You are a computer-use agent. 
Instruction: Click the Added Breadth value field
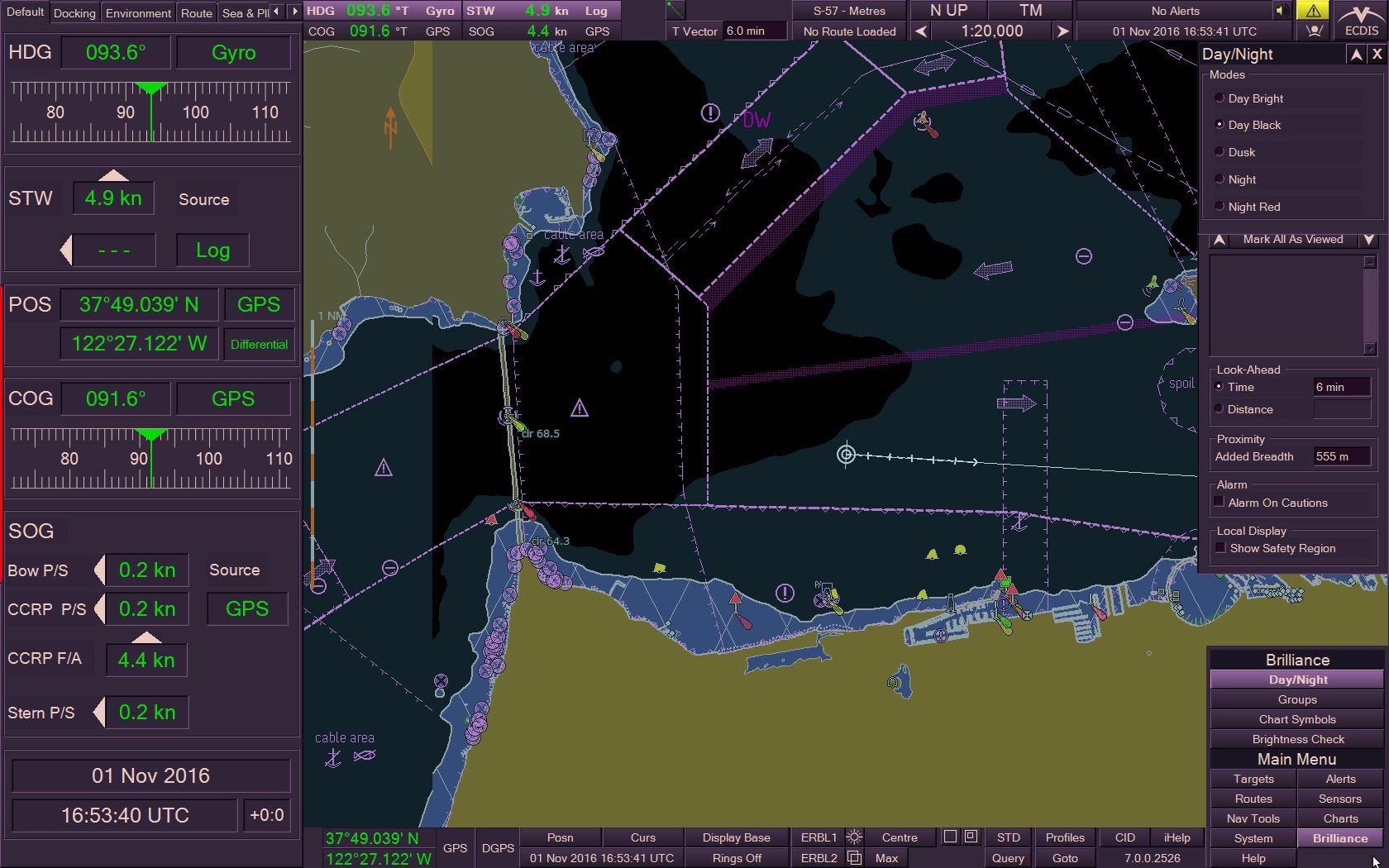pos(1341,455)
